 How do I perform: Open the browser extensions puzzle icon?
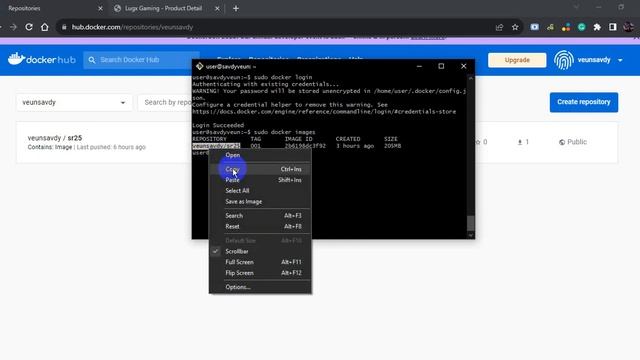tap(597, 27)
